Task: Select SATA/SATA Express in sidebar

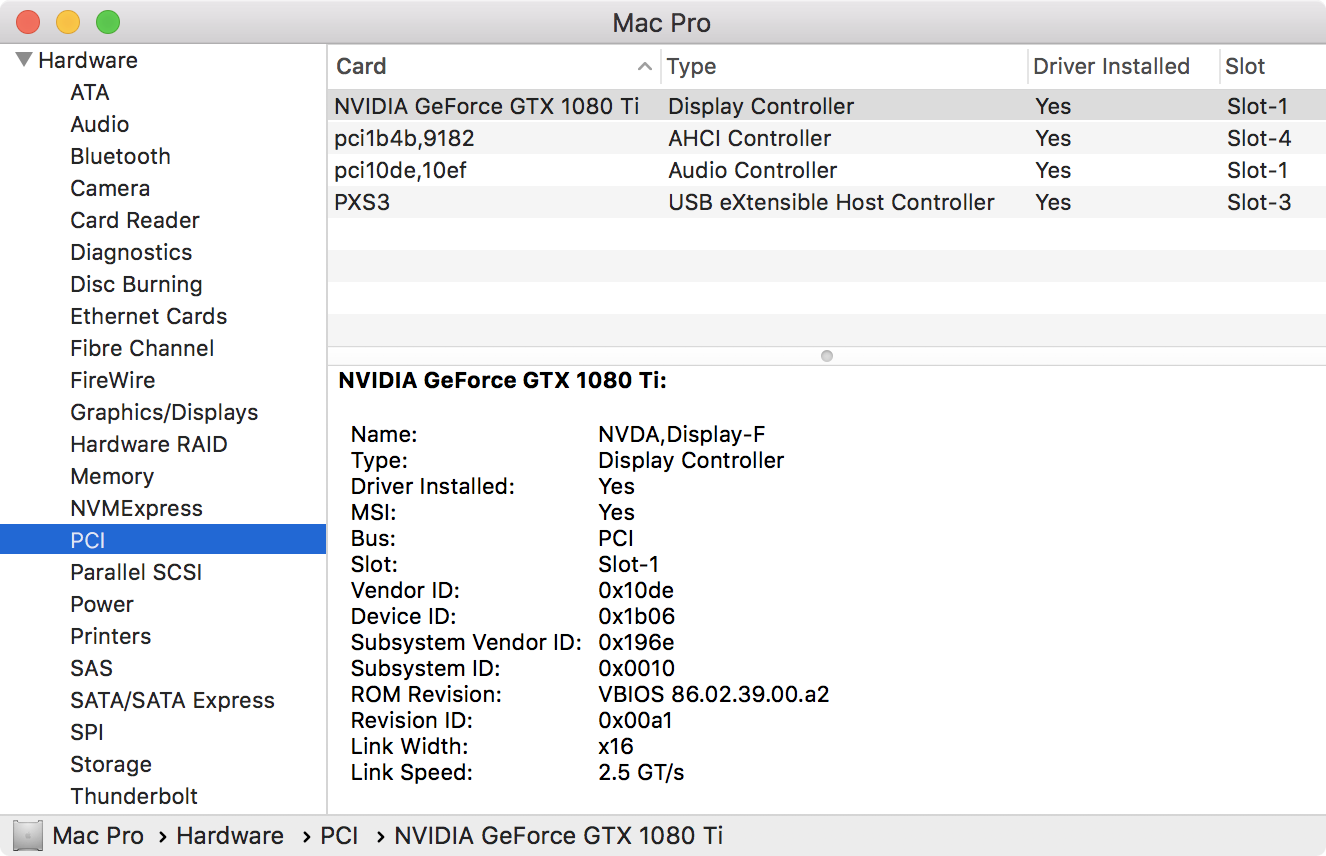Action: (172, 700)
